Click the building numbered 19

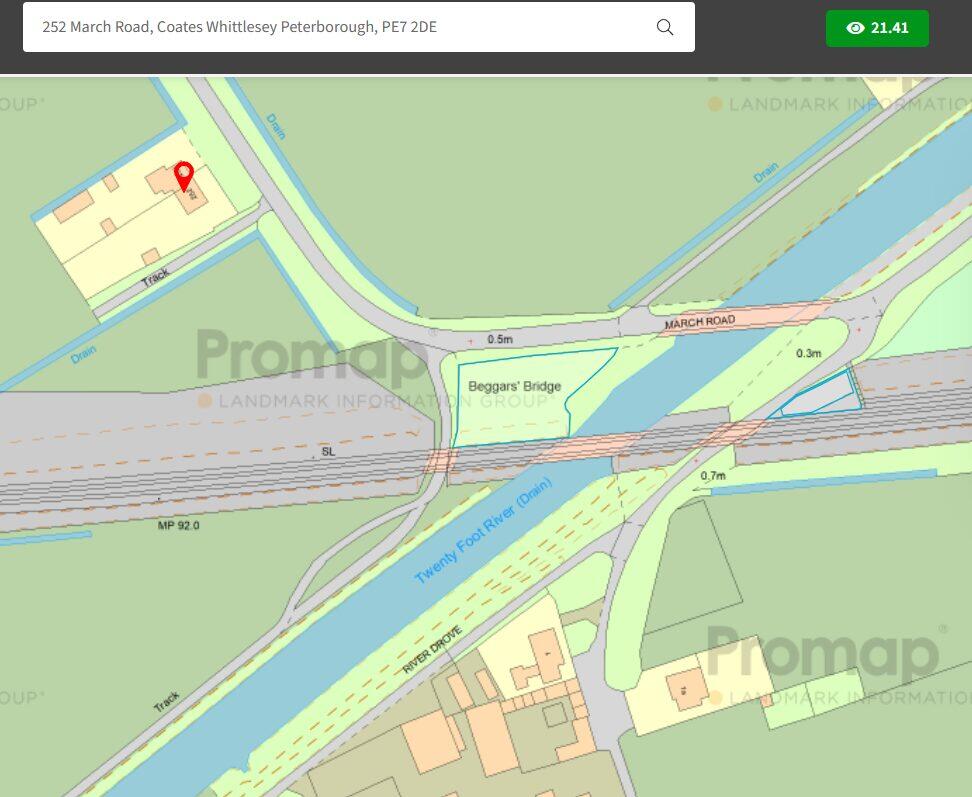tap(686, 689)
